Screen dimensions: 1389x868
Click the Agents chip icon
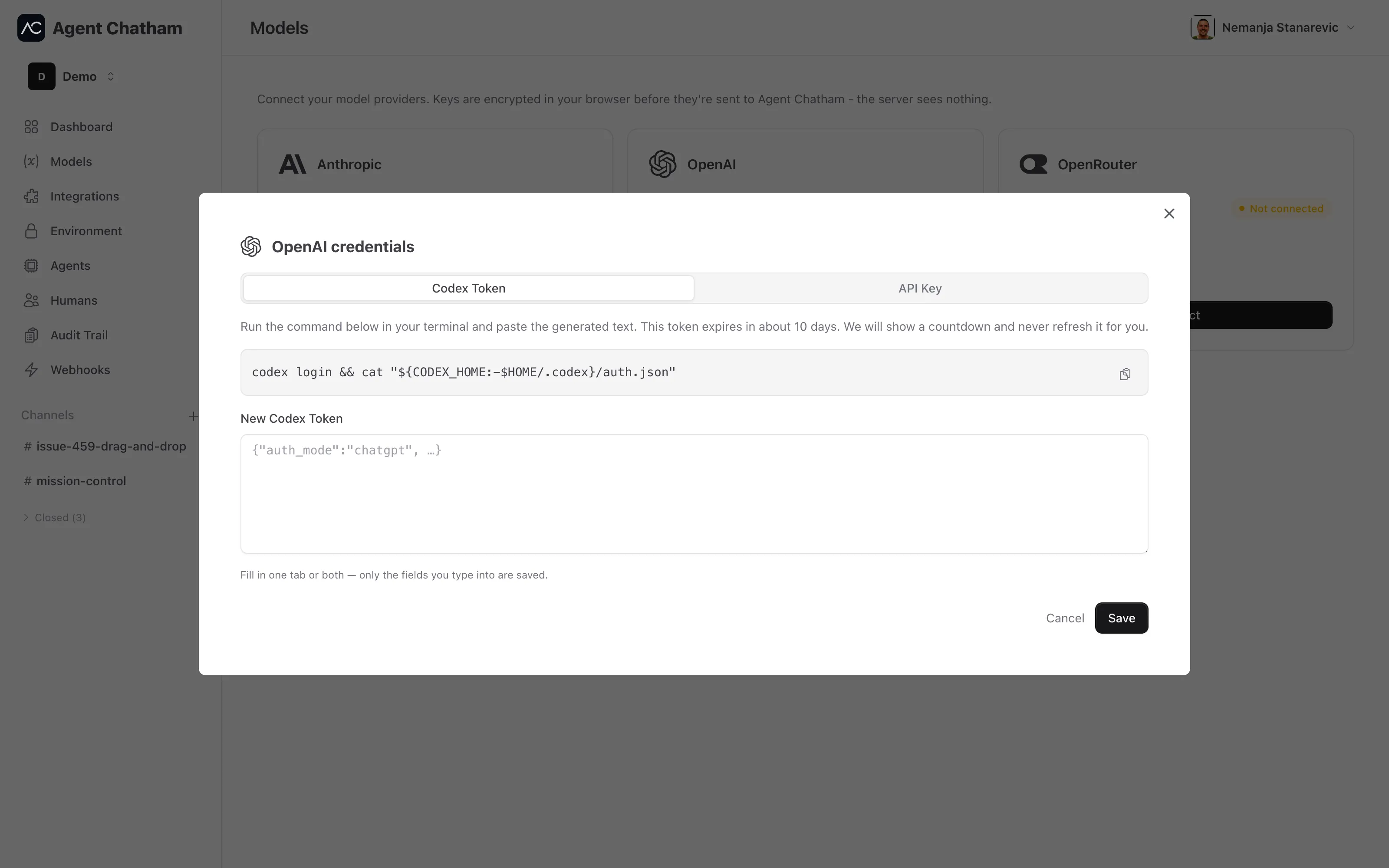pyautogui.click(x=31, y=266)
